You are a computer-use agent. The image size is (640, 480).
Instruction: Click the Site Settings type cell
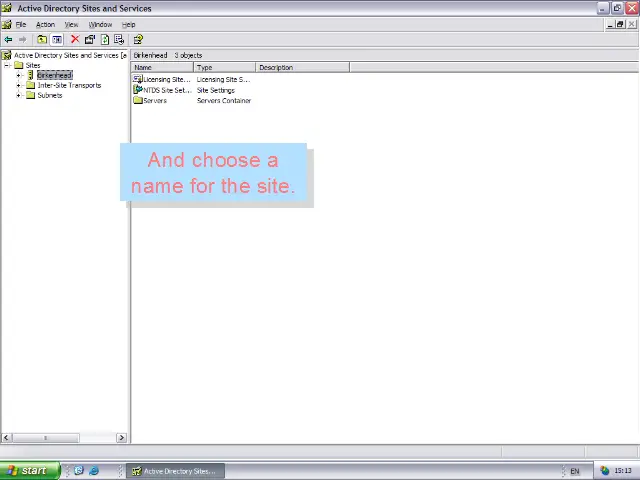(216, 90)
